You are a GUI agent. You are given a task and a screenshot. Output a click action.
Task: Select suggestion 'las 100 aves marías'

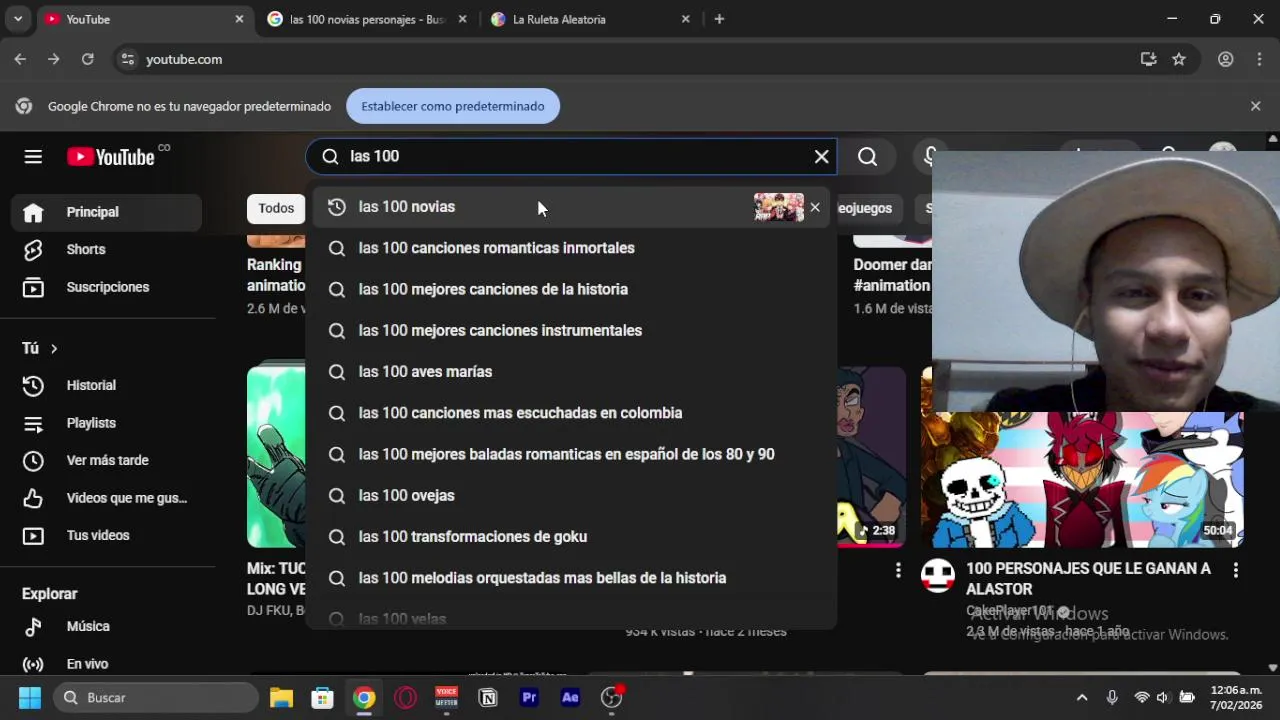[571, 371]
